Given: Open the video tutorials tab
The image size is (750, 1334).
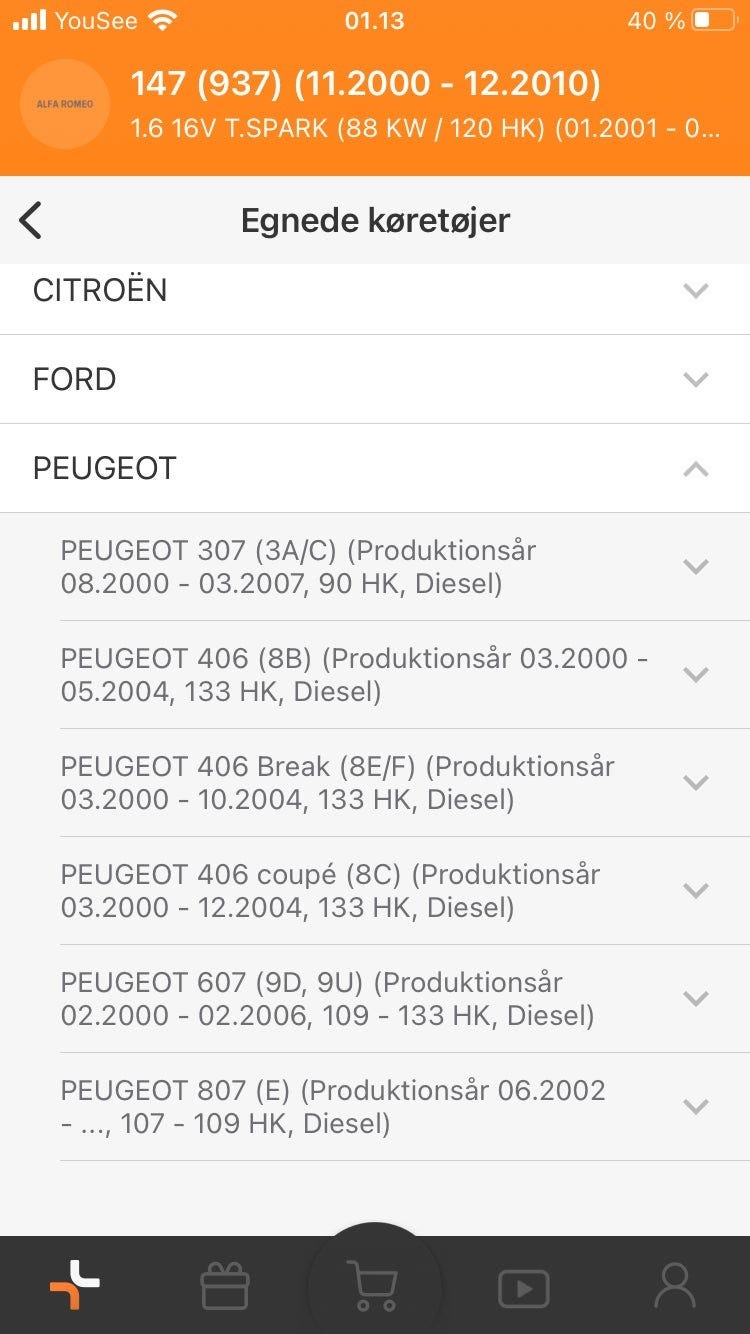Looking at the screenshot, I should point(524,1287).
